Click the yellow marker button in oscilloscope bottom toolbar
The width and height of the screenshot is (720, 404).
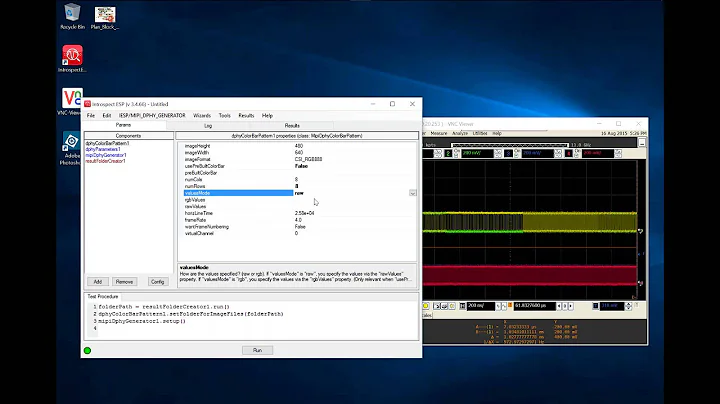[426, 306]
